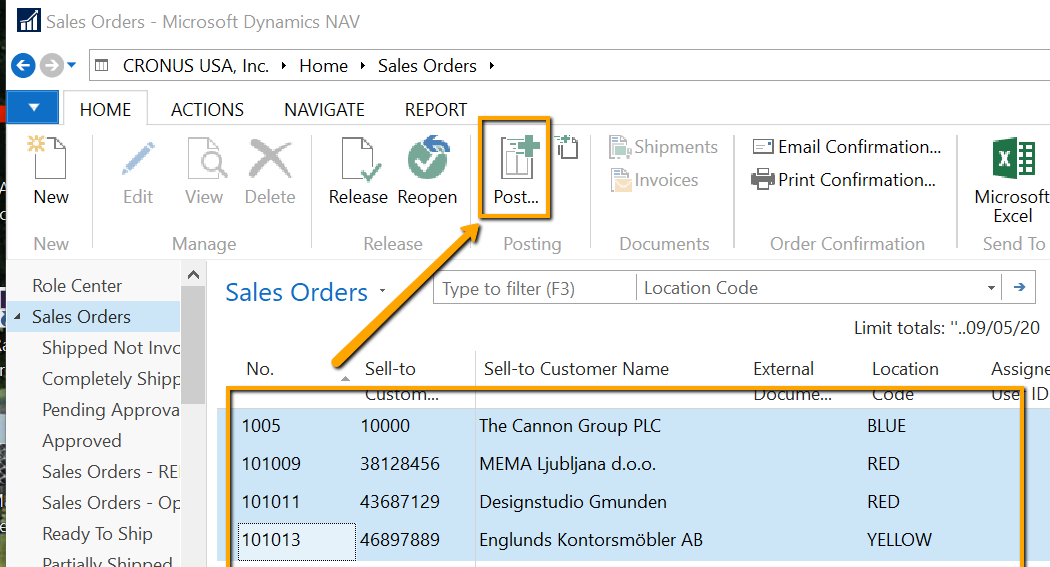
Task: Select Sales Orders in navigation pane
Action: tap(81, 317)
